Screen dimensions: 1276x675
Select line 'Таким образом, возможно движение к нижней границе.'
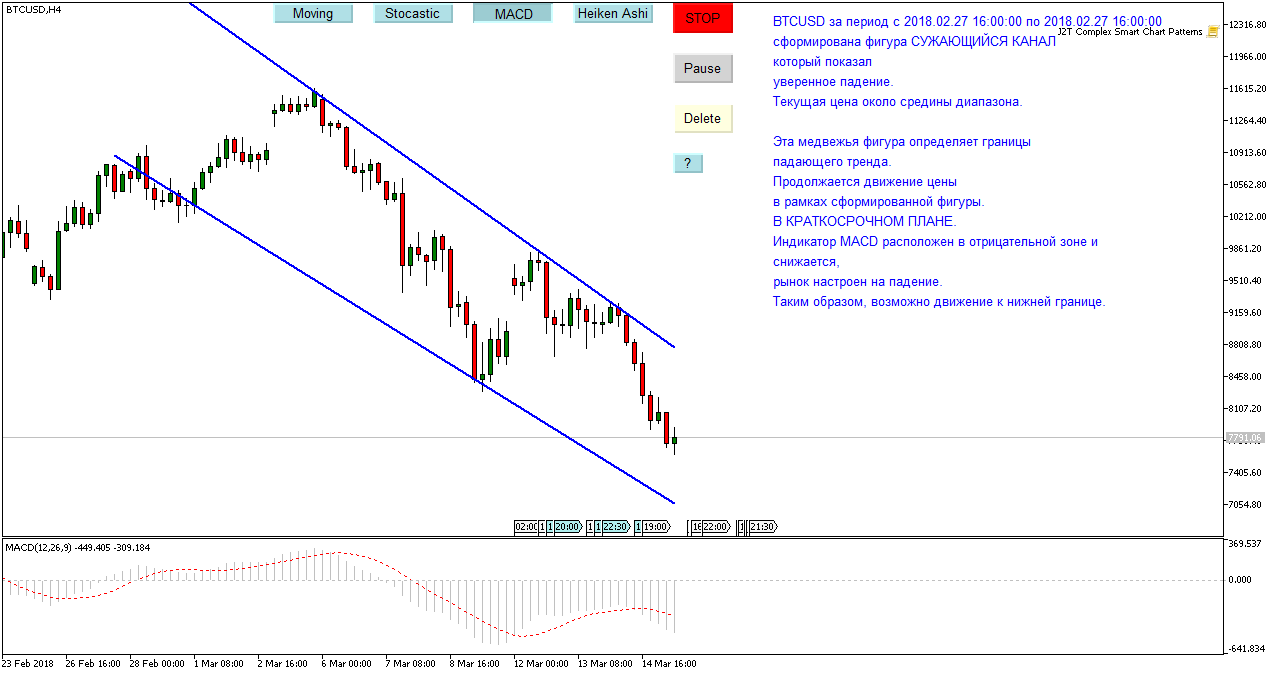click(x=939, y=302)
